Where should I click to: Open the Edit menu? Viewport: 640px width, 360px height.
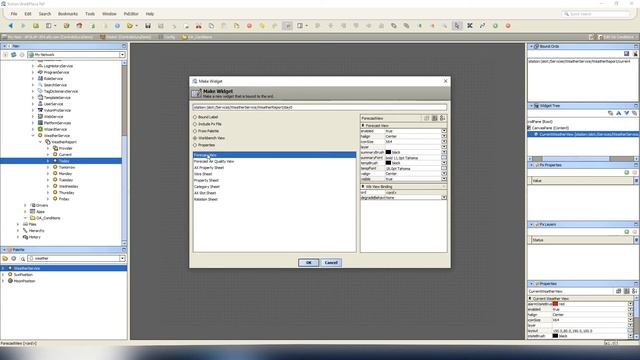pos(28,14)
